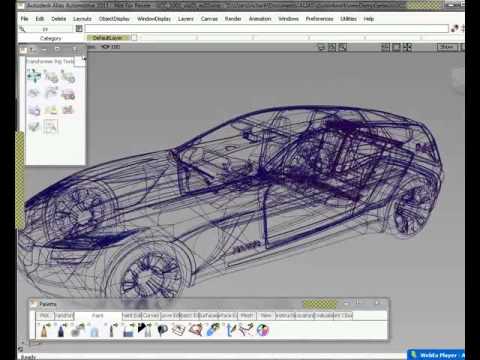Select the blue flood fill bucket tool
The image size is (480, 360).
point(129,330)
